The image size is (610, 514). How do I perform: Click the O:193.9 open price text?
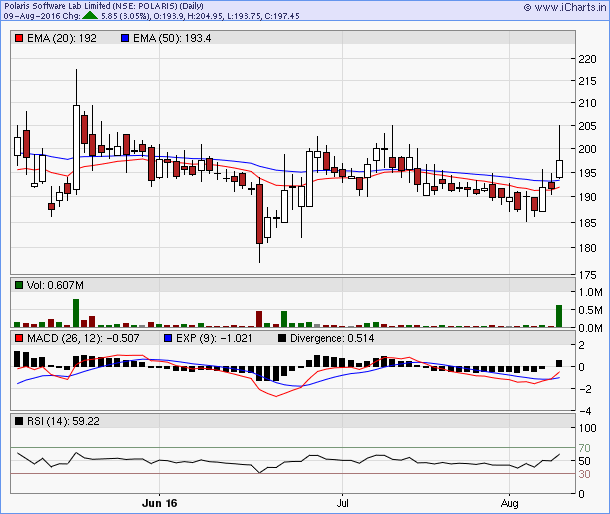(x=167, y=16)
